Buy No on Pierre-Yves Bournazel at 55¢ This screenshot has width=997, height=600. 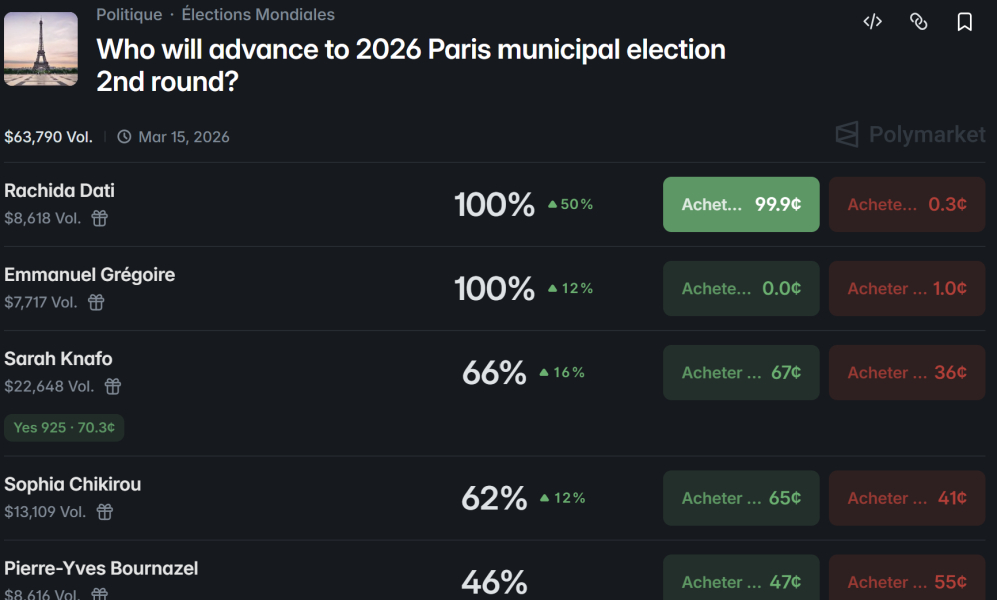(907, 581)
